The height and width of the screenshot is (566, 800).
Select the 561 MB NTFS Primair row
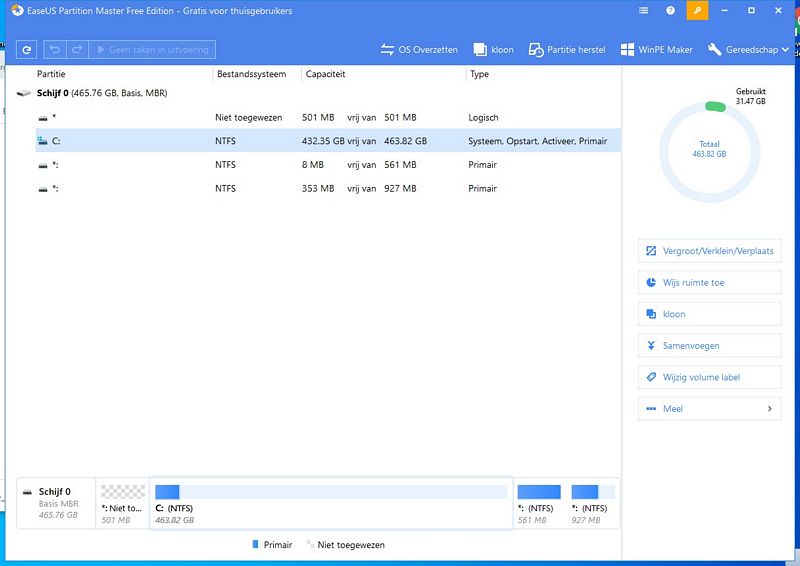pyautogui.click(x=328, y=164)
